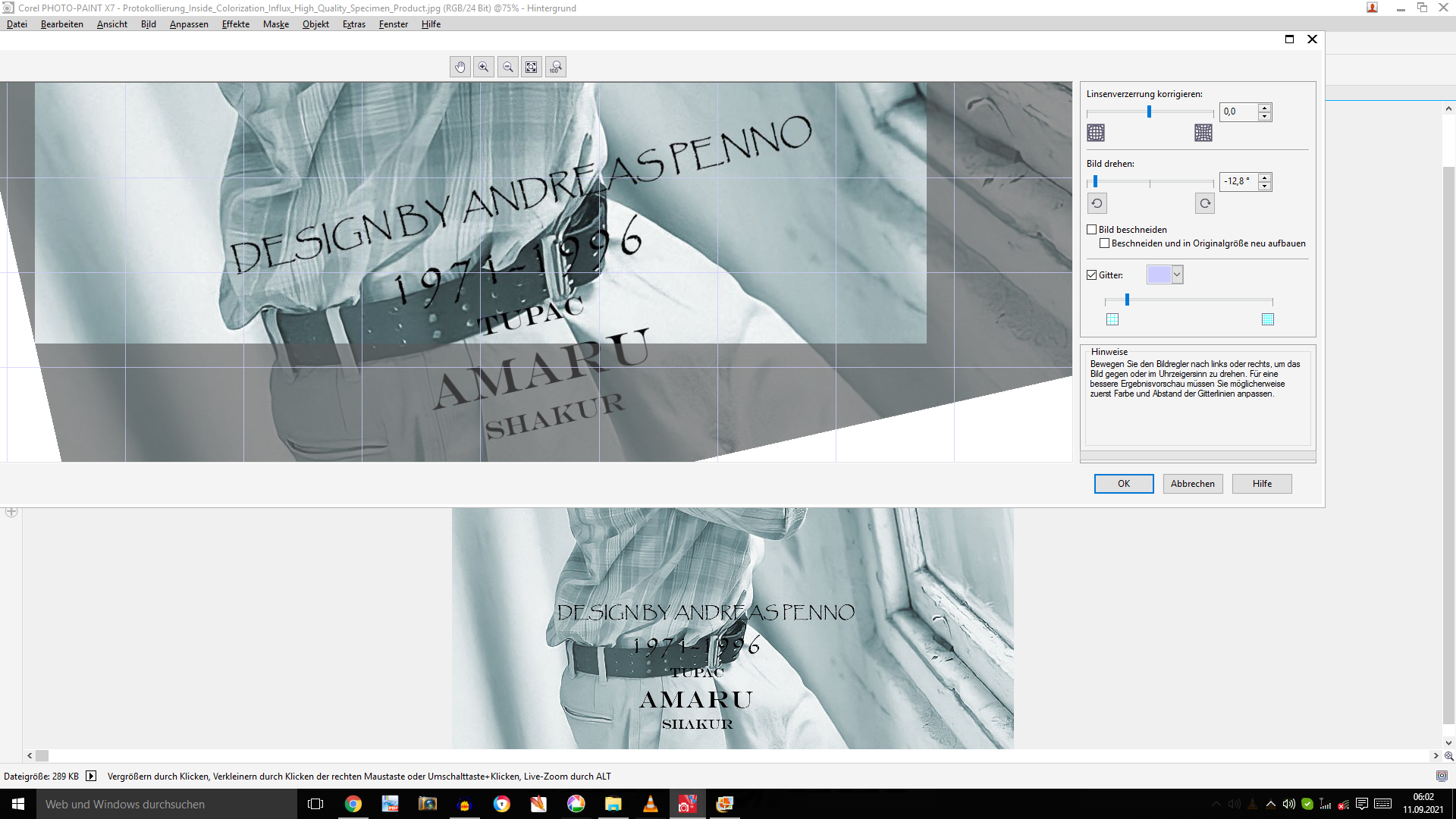
Task: Open the Effekte menu
Action: [236, 24]
